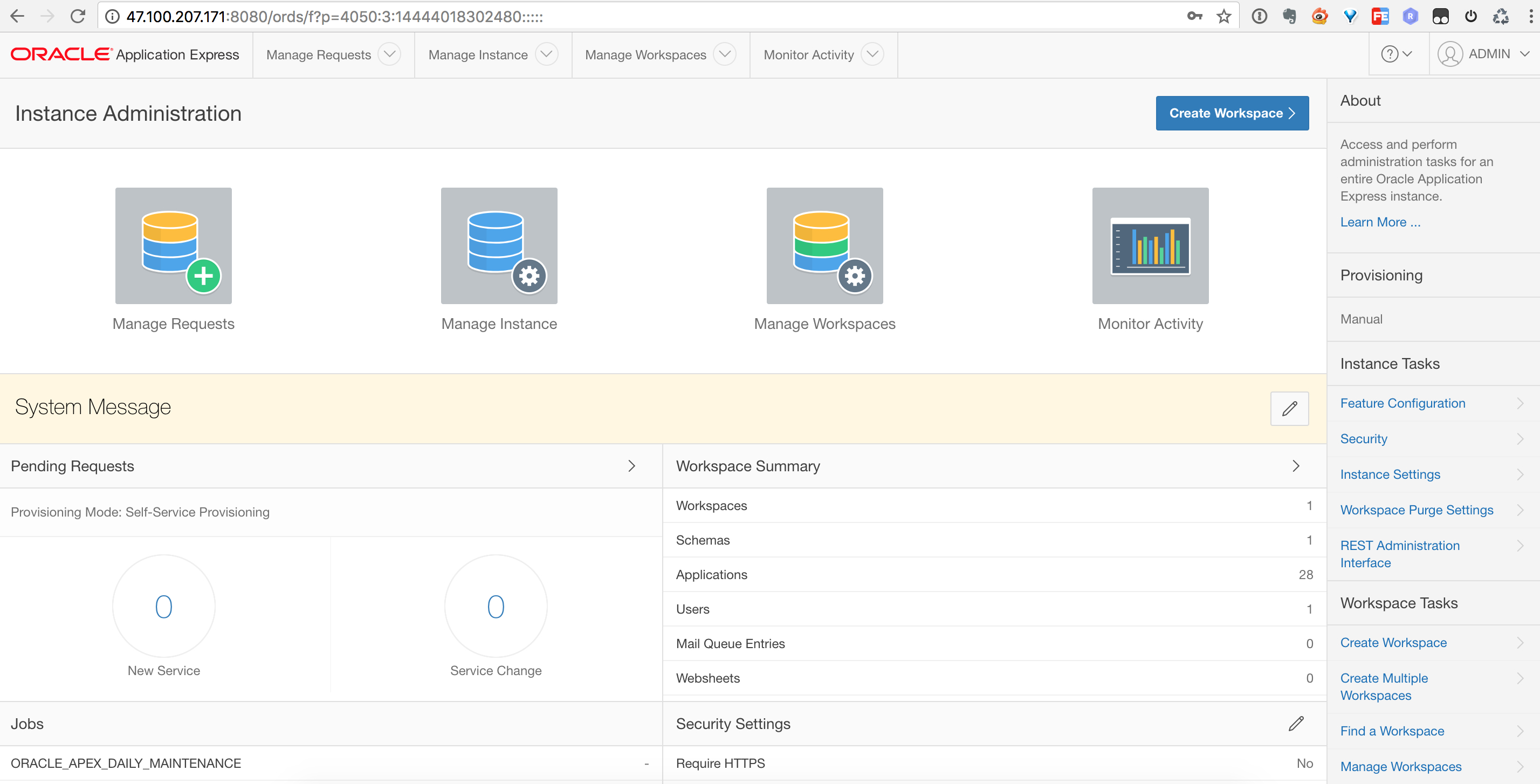The image size is (1540, 784).
Task: Click the Create Workspace button
Action: (x=1232, y=113)
